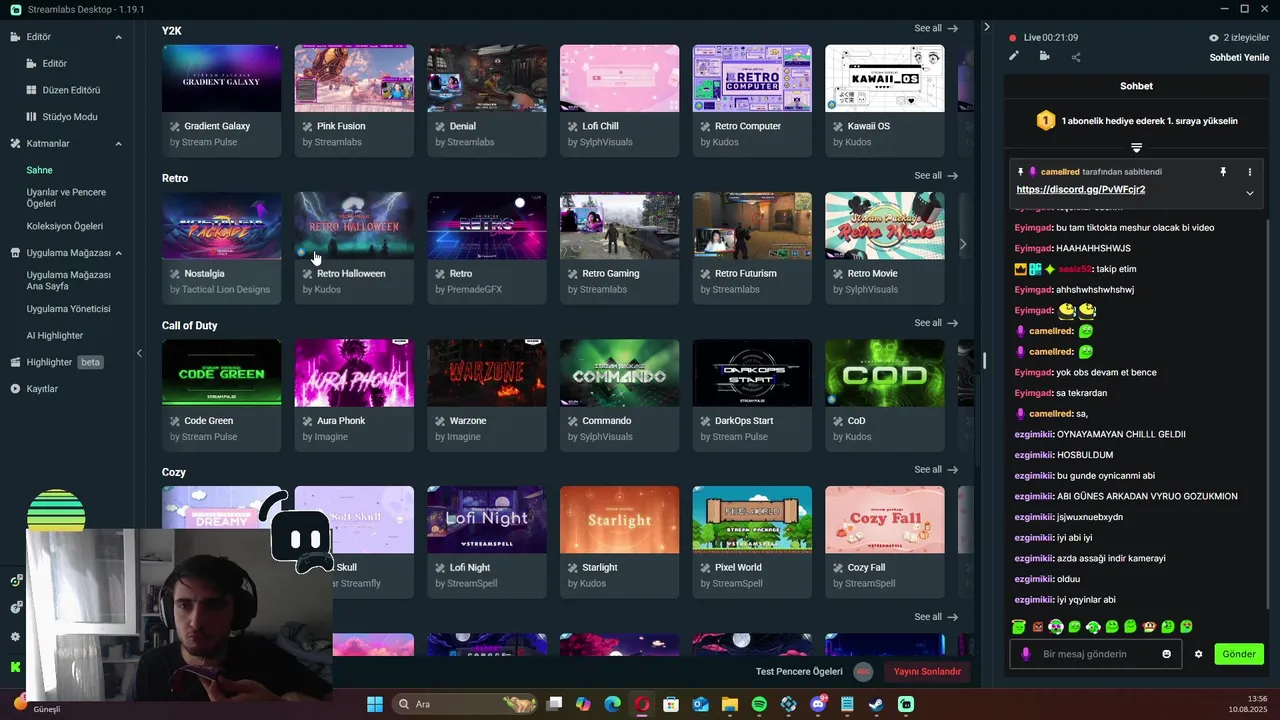Click the video camera icon in live panel
This screenshot has height=720, width=1280.
[1044, 56]
